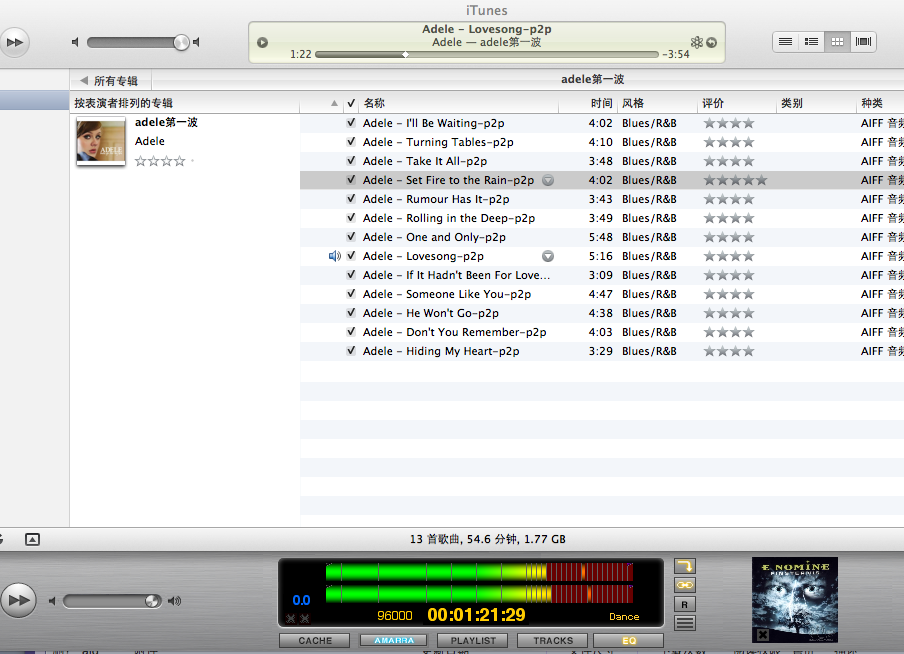Uncheck Take It All-p2p track
Screen dimensions: 904x654
pos(351,161)
